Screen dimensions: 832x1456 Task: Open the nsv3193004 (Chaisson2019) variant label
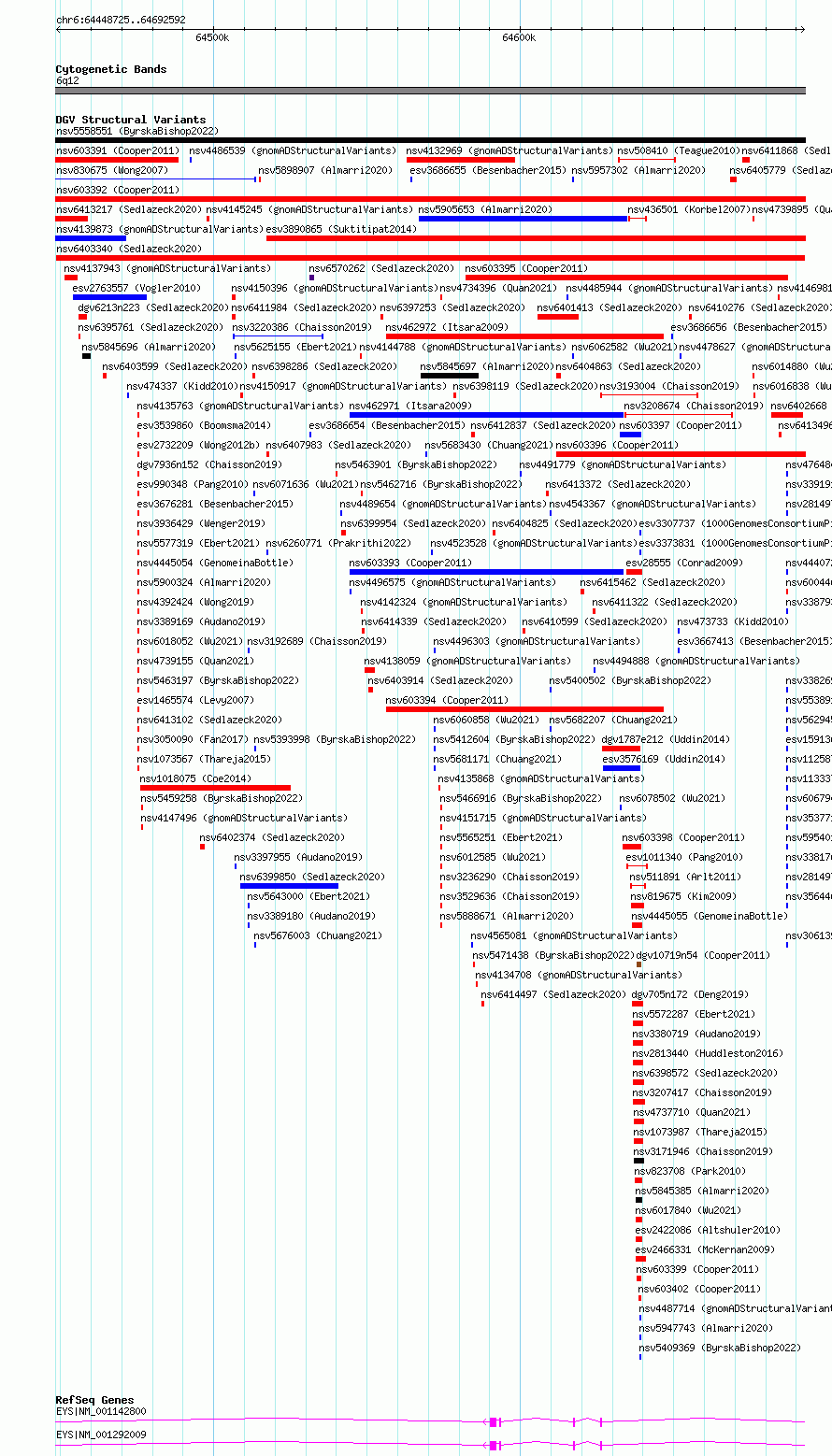669,386
